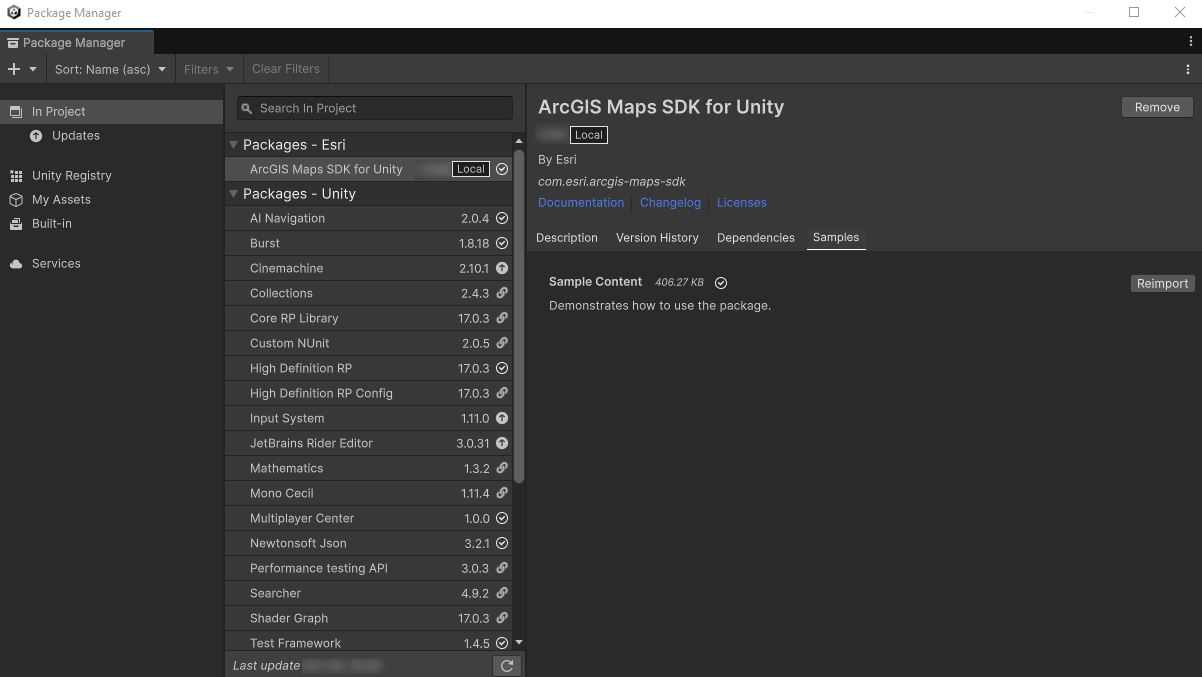Click the refresh package list icon

(x=507, y=665)
